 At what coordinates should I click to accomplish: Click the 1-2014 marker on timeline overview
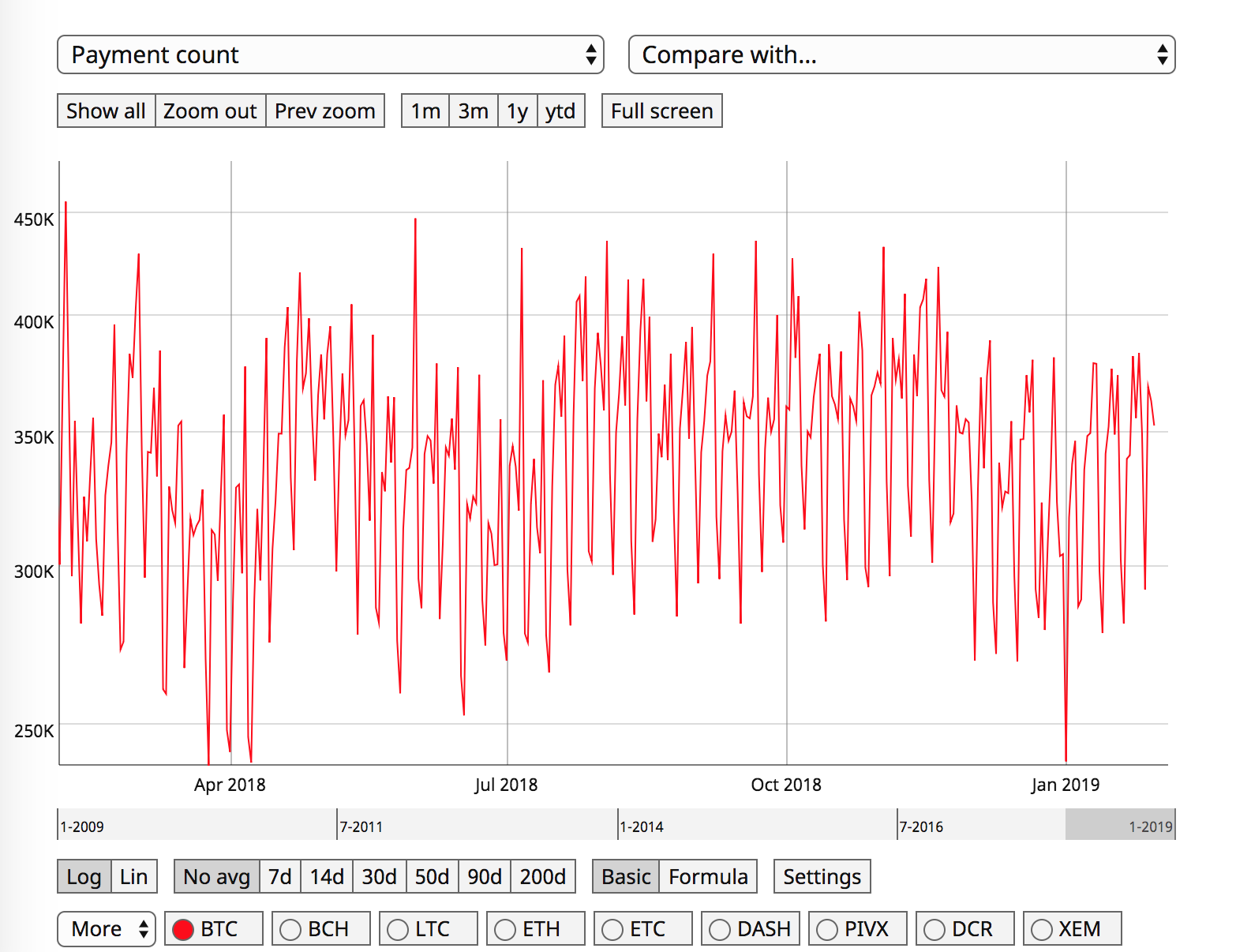(642, 826)
